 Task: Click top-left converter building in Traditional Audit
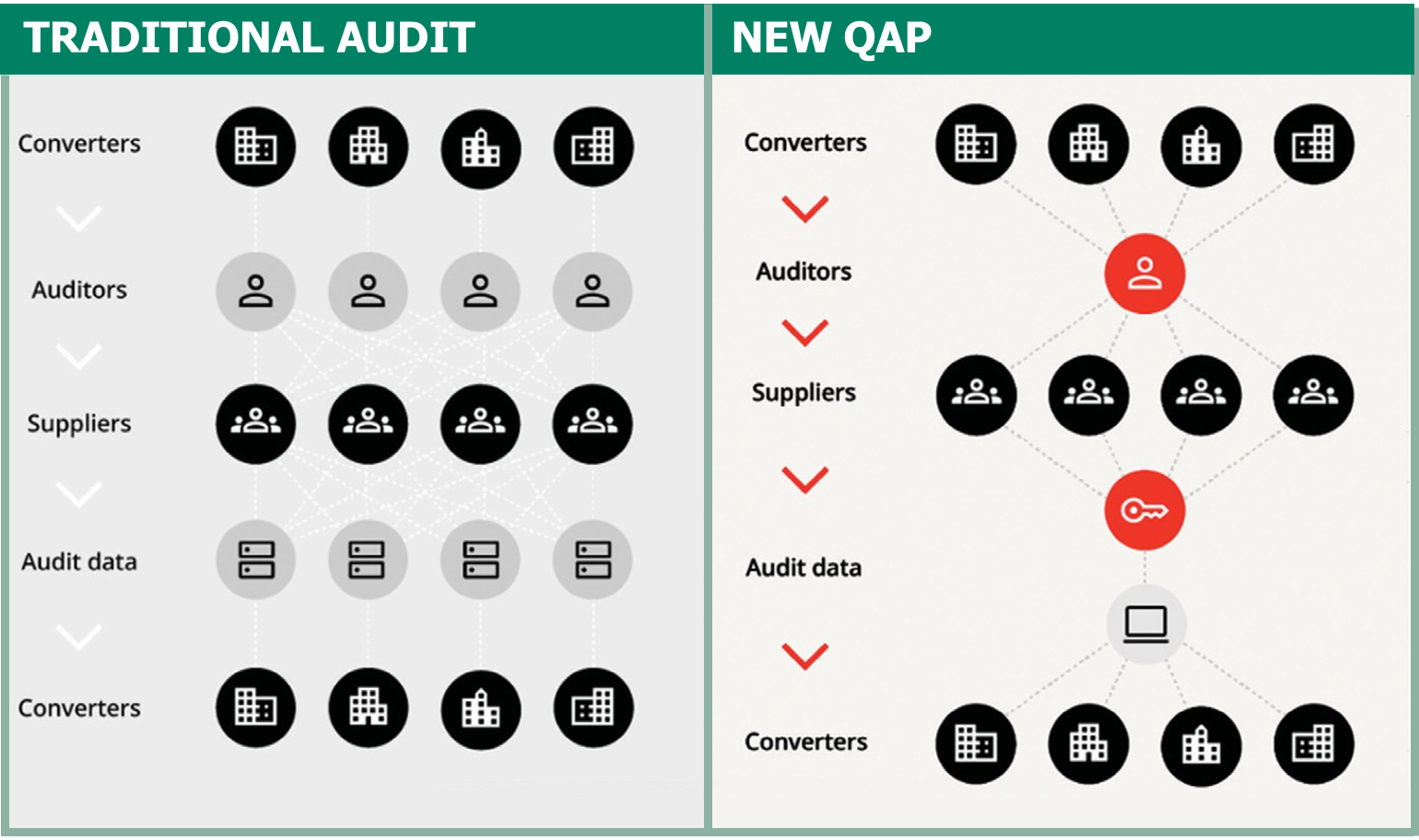pyautogui.click(x=255, y=146)
